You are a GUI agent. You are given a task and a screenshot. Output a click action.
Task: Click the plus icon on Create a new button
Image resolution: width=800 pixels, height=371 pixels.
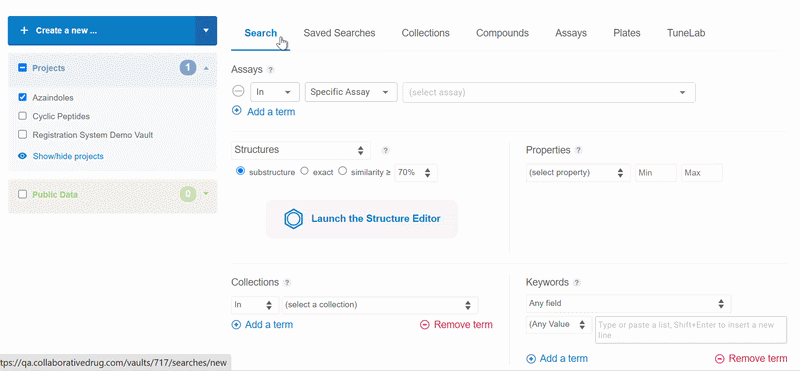(x=24, y=31)
